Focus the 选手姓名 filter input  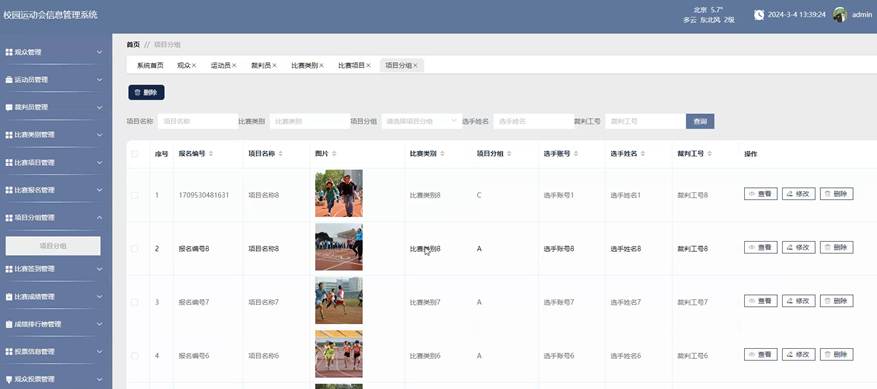(x=534, y=121)
